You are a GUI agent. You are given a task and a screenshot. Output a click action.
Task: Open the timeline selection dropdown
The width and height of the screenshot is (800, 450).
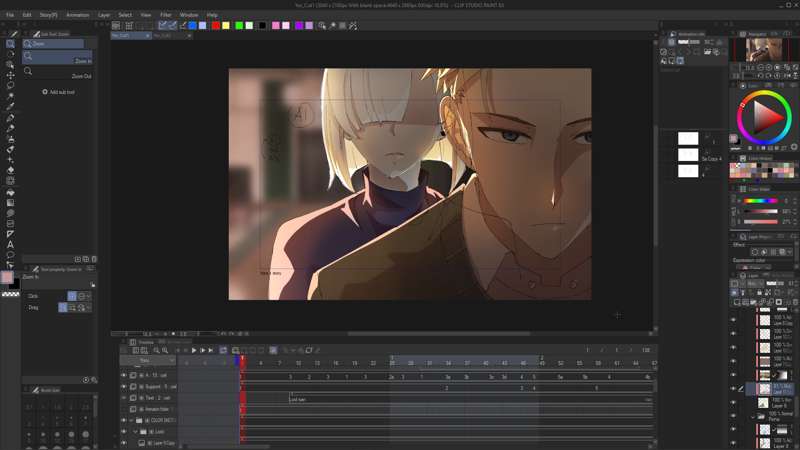point(147,360)
